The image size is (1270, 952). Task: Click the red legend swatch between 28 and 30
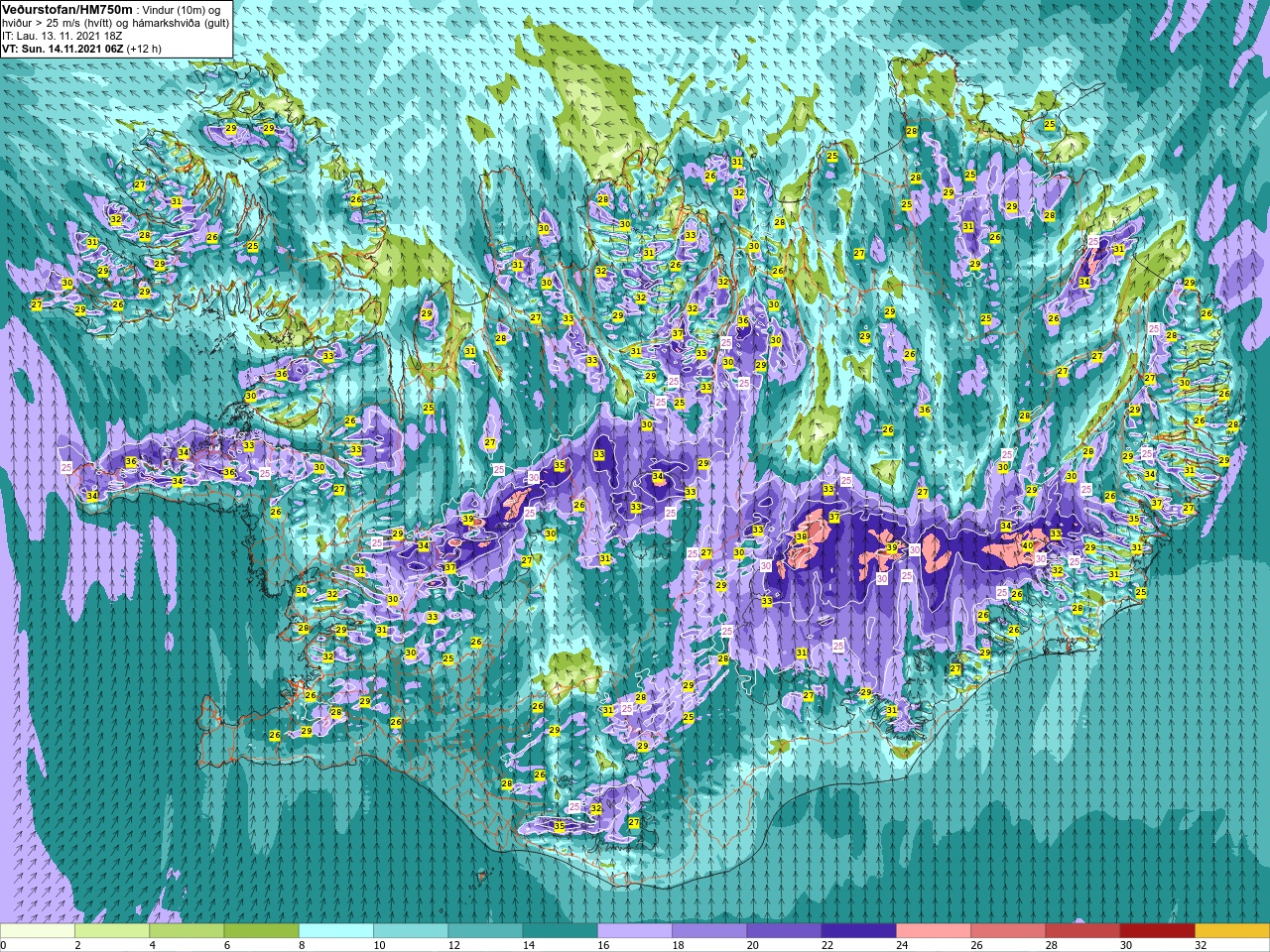coord(1082,931)
